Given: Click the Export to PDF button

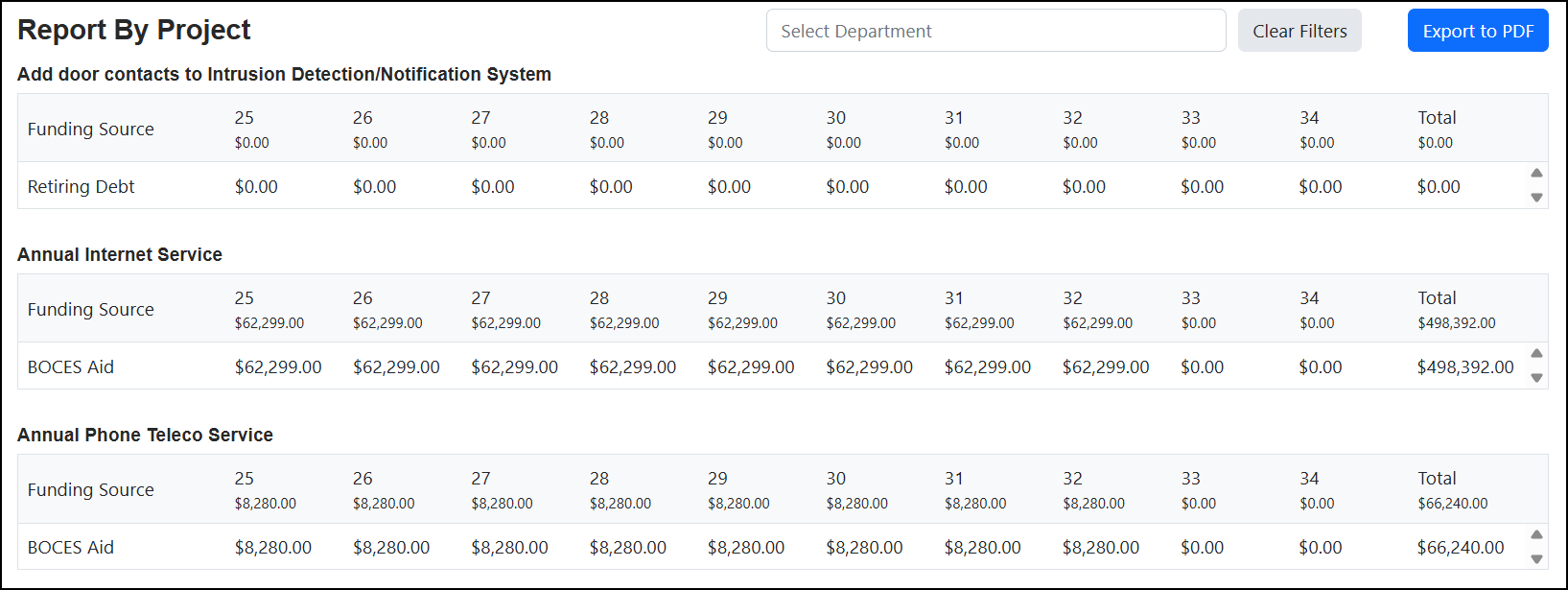Looking at the screenshot, I should pyautogui.click(x=1478, y=31).
